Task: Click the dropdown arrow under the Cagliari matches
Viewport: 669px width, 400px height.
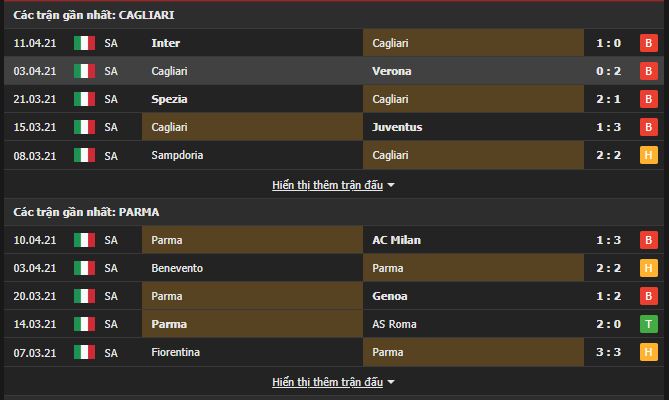Action: pos(391,186)
